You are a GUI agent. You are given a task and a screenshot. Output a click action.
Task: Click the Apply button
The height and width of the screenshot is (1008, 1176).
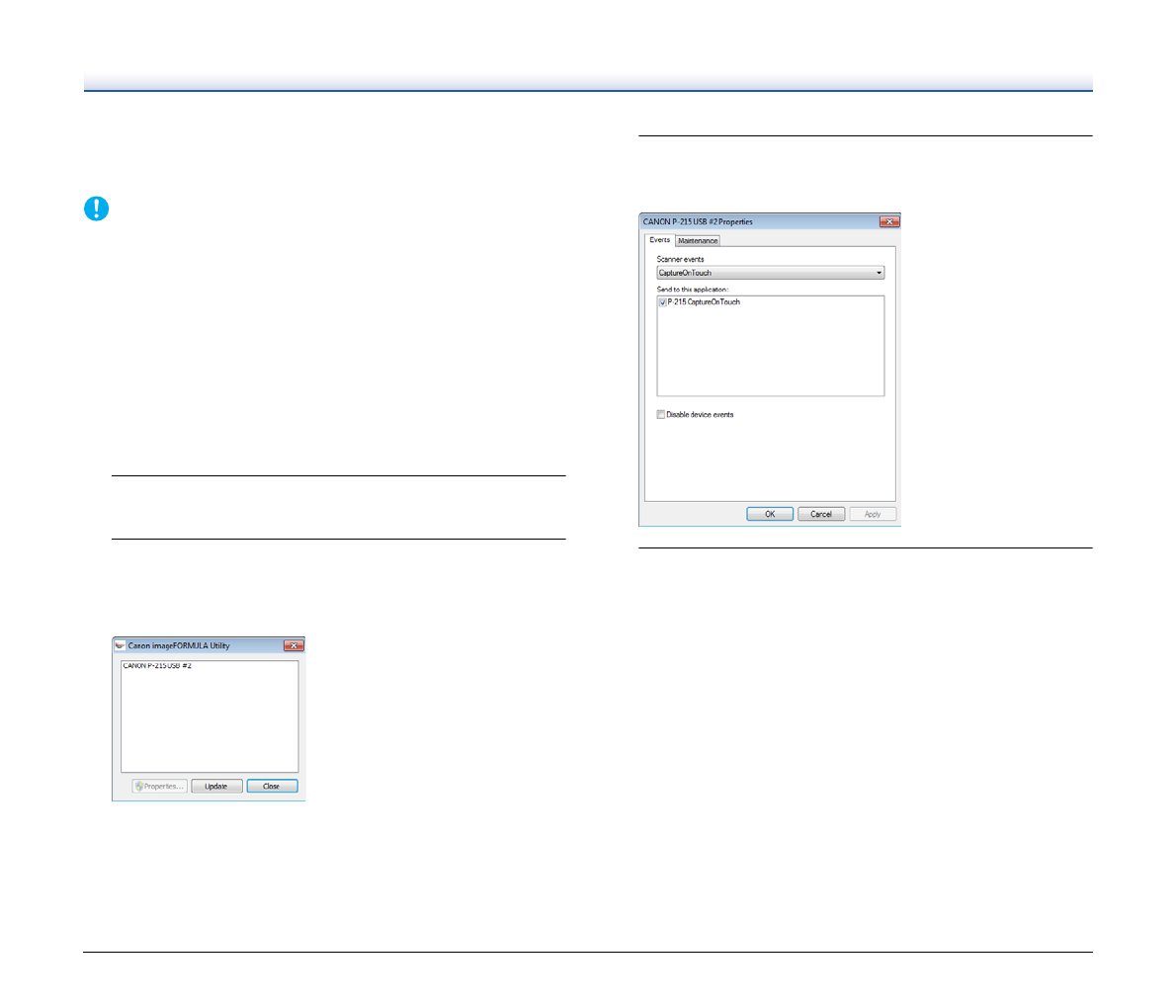[x=873, y=514]
